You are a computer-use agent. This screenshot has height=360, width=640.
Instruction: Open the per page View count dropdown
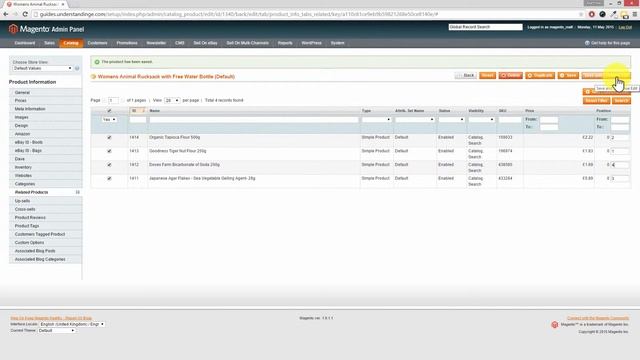point(172,100)
